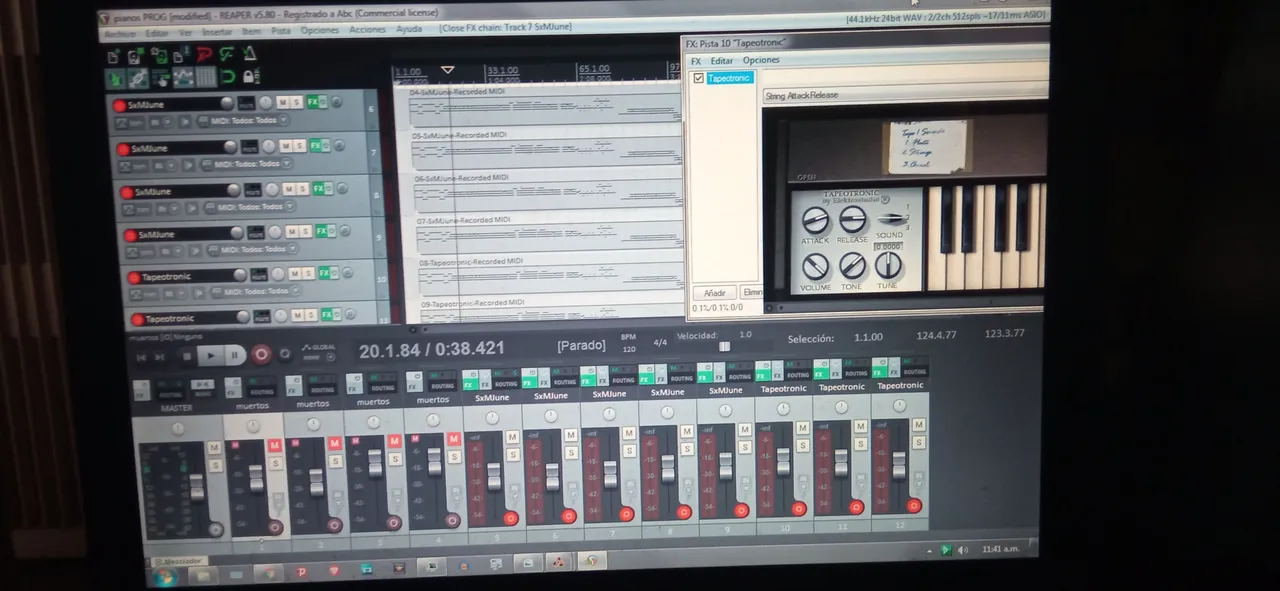This screenshot has height=591, width=1280.
Task: Open the FX chain of track 6 SxMJune
Action: pos(312,102)
